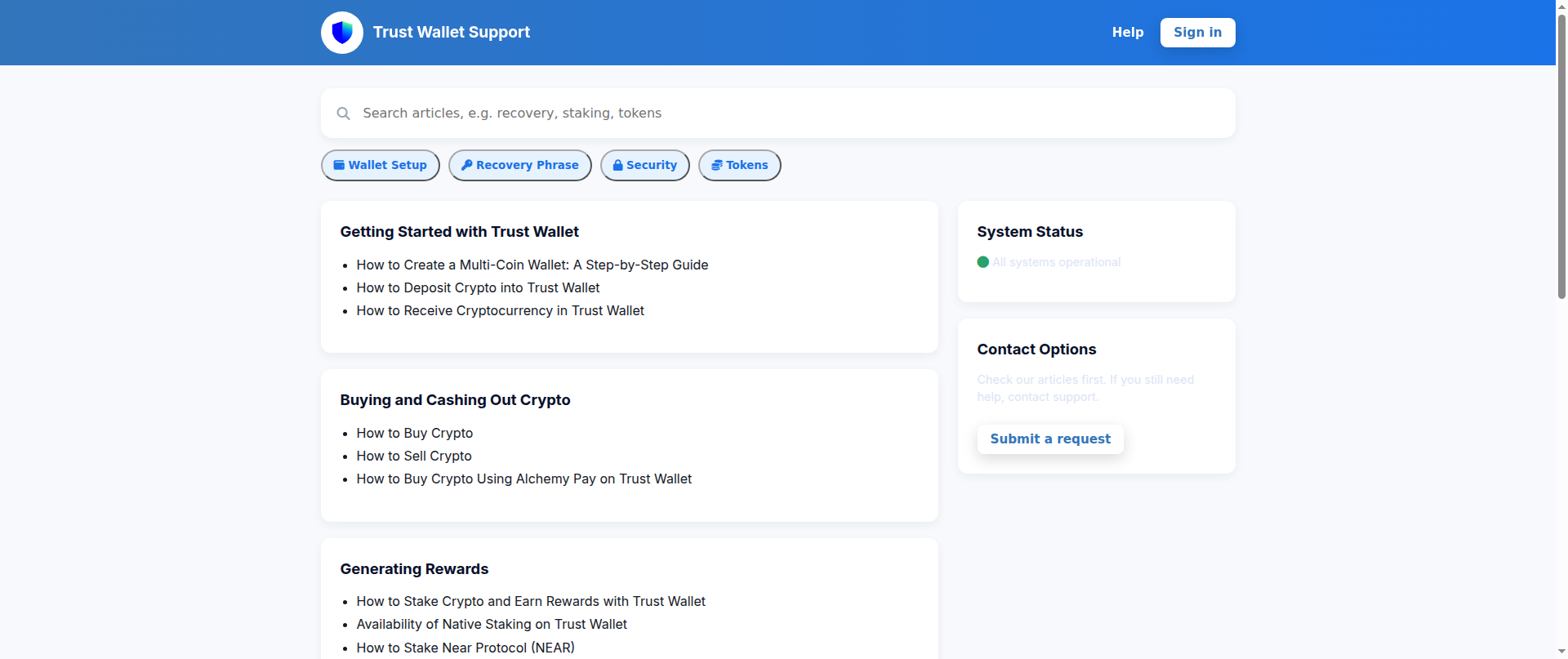This screenshot has height=659, width=1568.
Task: Open the Help link in header
Action: (1128, 33)
